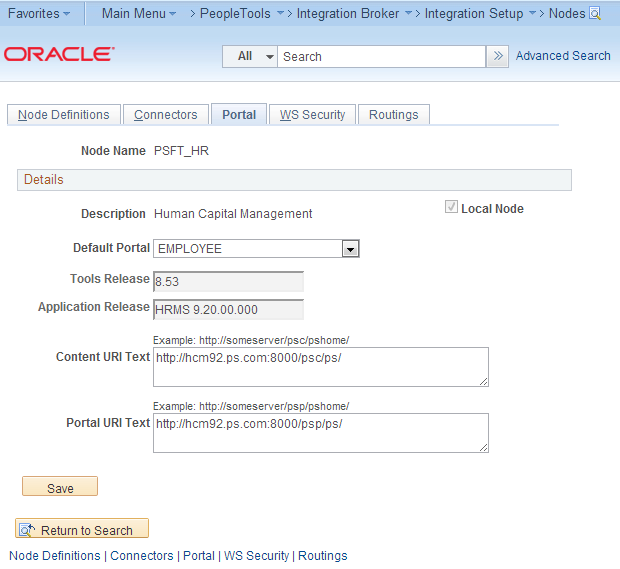
Task: Go to the Routings tab
Action: click(393, 115)
